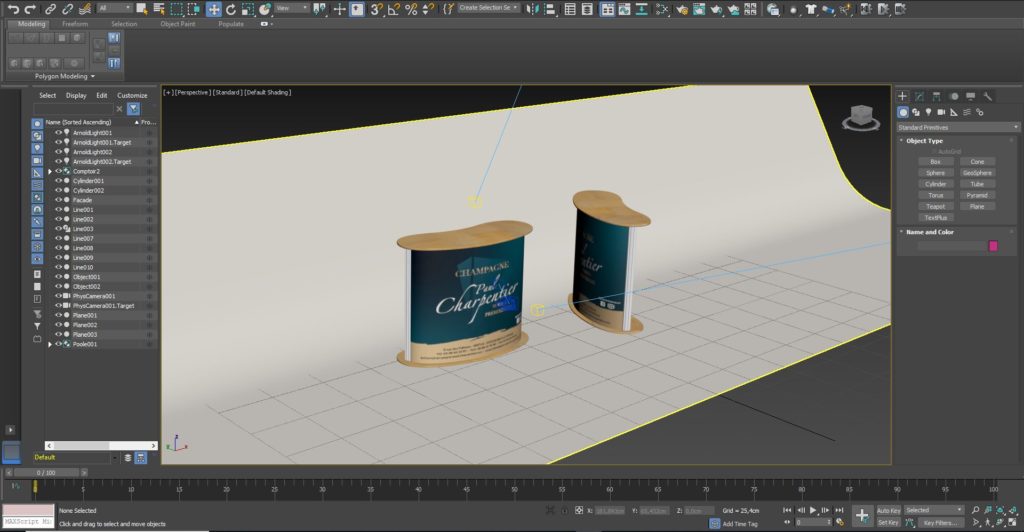The image size is (1024, 532).
Task: Switch to the Populate ribbon tab
Action: coord(231,24)
